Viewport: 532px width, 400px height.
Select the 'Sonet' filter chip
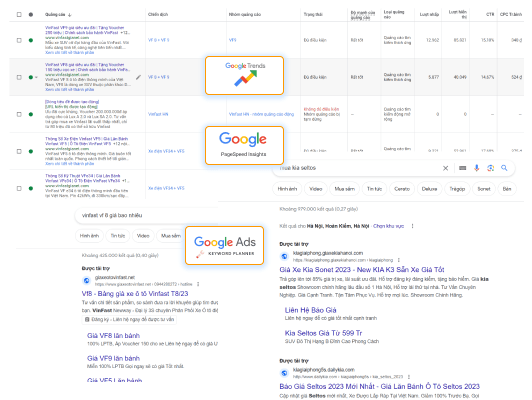point(483,189)
